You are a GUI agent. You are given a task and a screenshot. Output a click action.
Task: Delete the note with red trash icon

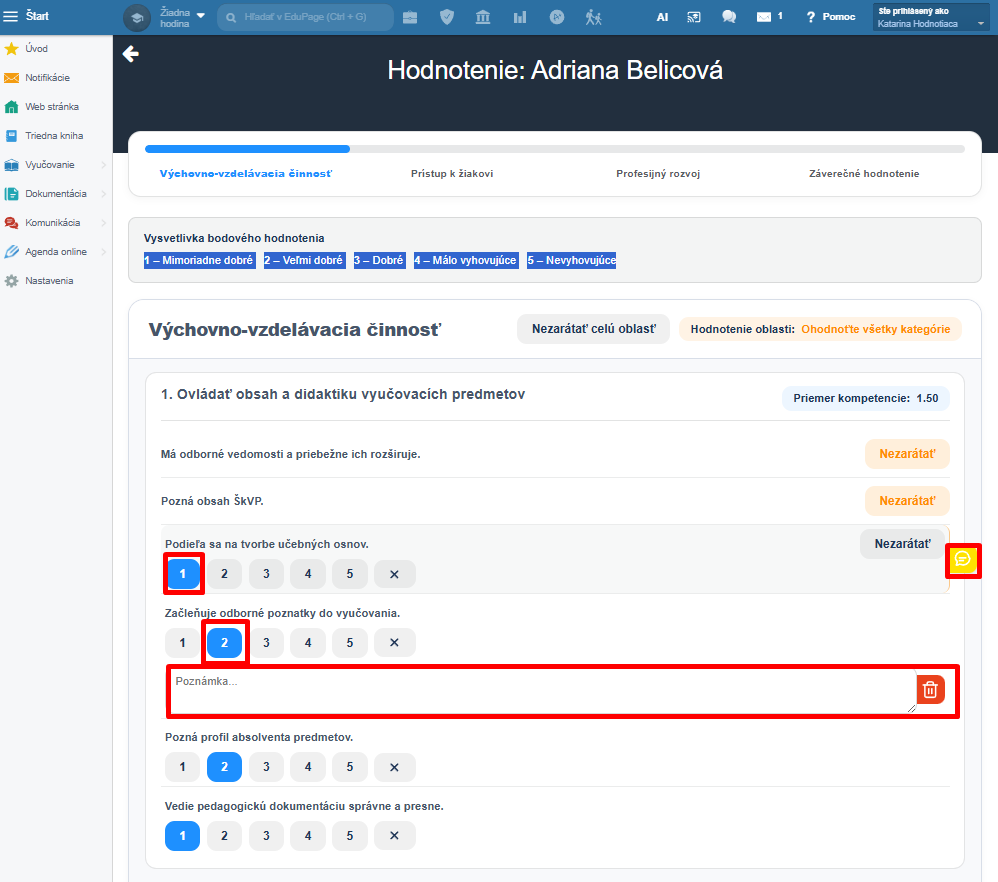tap(930, 689)
